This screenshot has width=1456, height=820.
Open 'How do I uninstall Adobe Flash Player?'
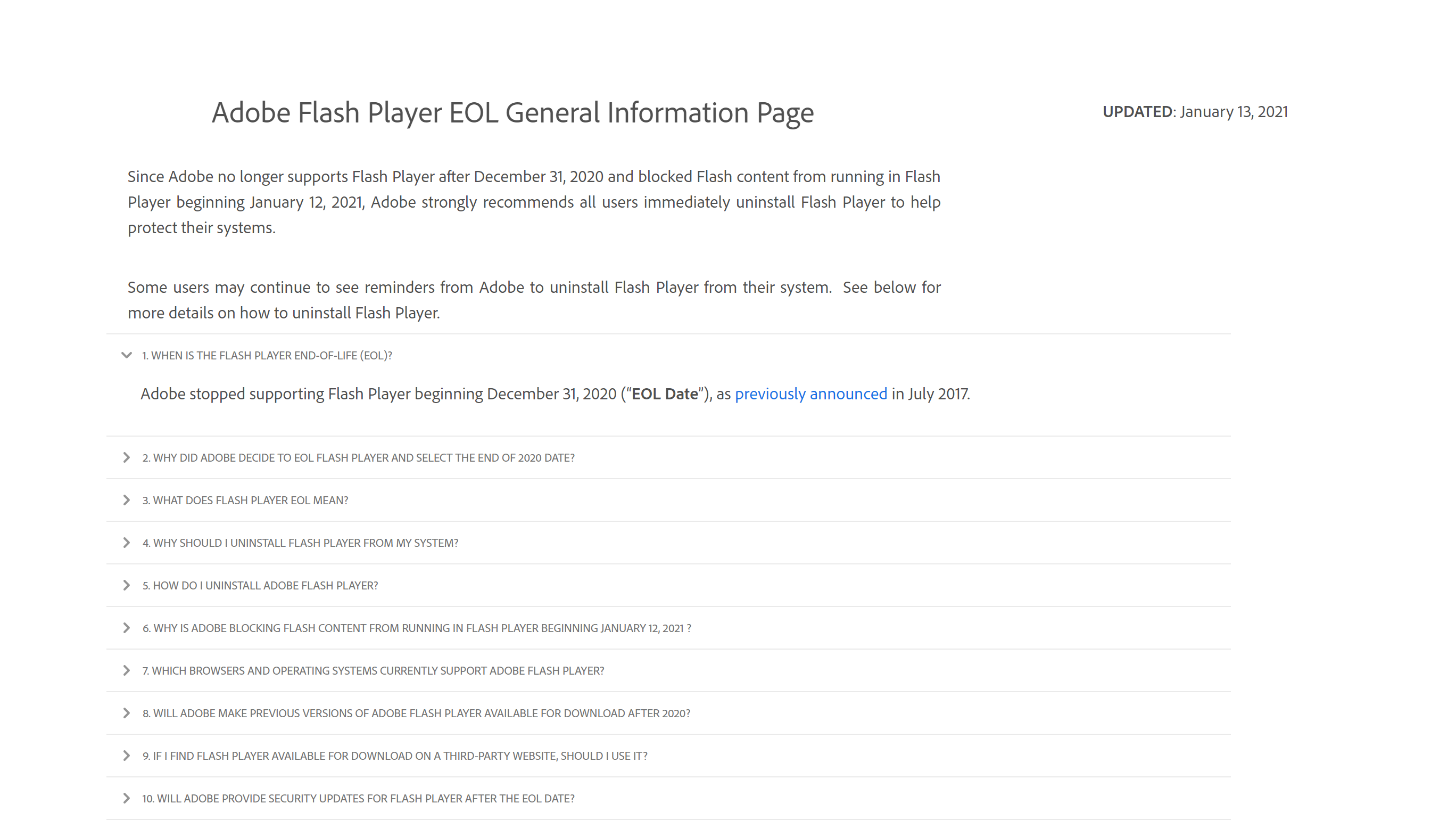point(260,585)
